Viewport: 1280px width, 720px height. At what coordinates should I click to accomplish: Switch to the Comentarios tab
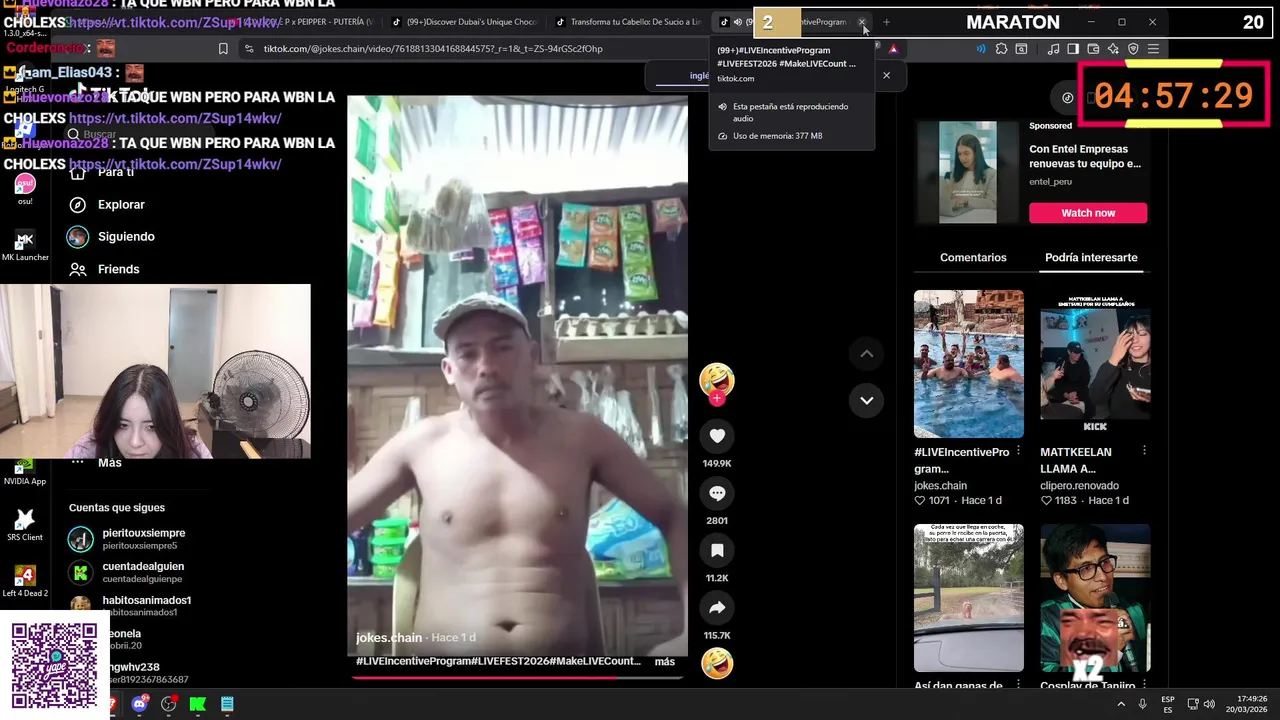[973, 258]
